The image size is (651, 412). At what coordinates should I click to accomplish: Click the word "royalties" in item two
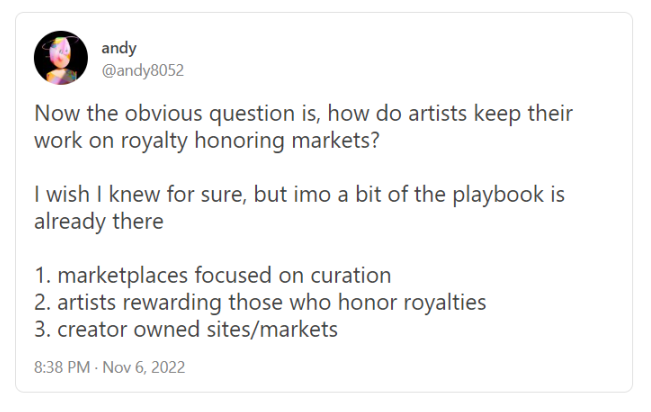(x=445, y=302)
